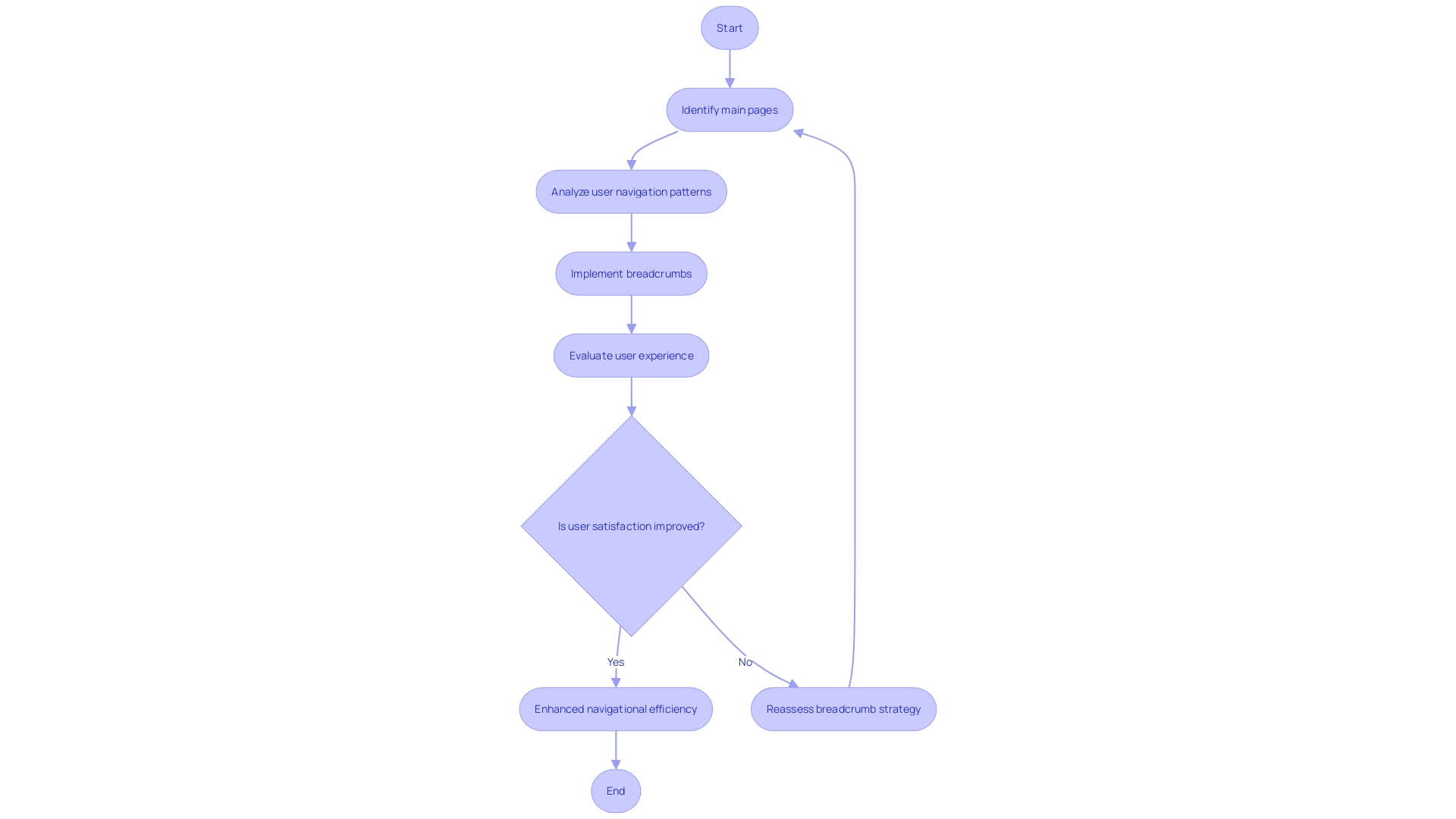Click the Enhanced navigational efficiency node
Image resolution: width=1456 pixels, height=819 pixels.
[x=615, y=709]
